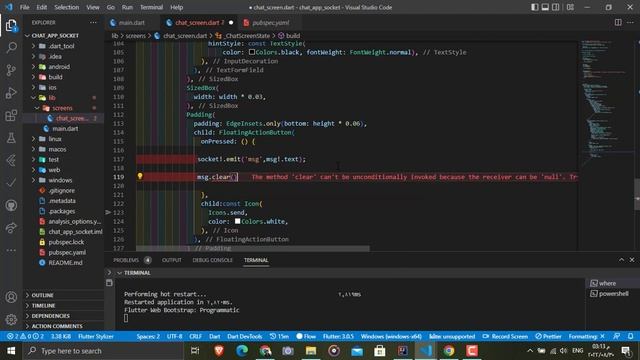
Task: Open the Search view in activity bar
Action: [11, 47]
